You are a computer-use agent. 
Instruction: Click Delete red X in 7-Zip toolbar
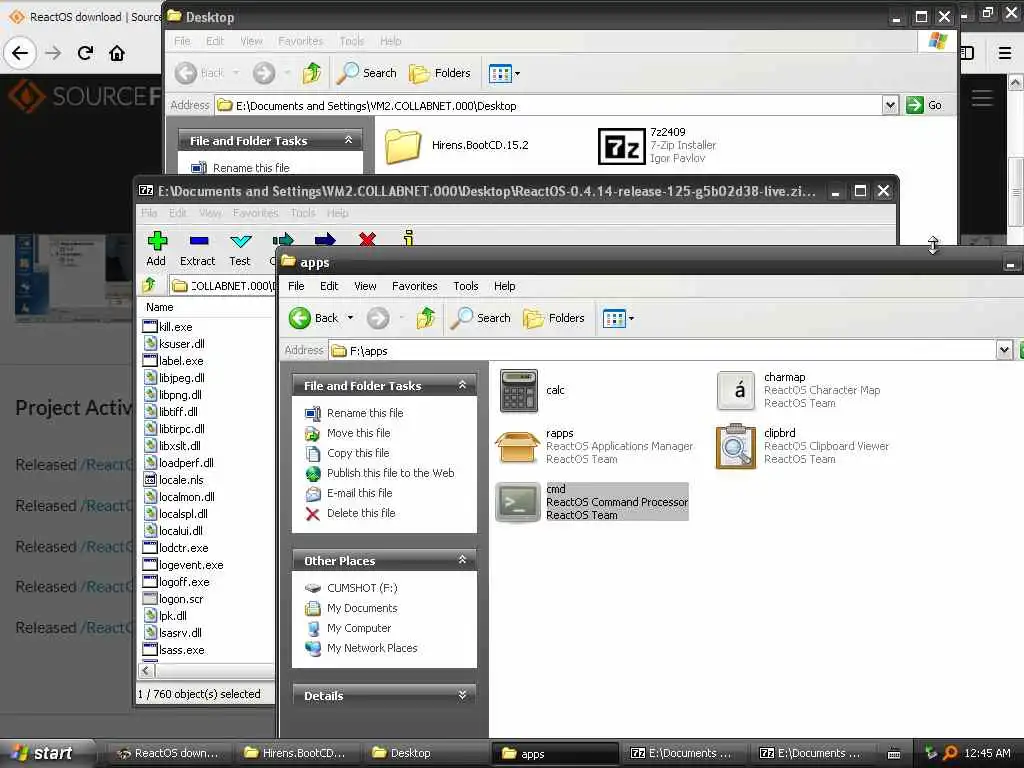pos(367,239)
